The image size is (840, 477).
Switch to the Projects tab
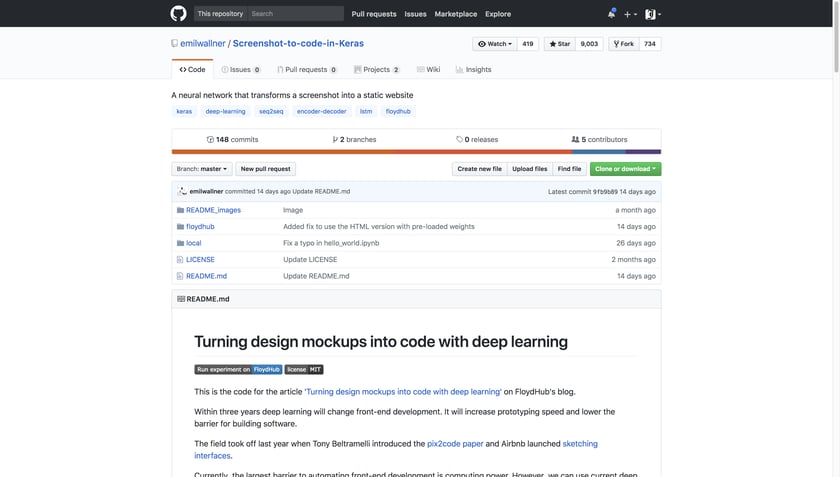point(377,70)
